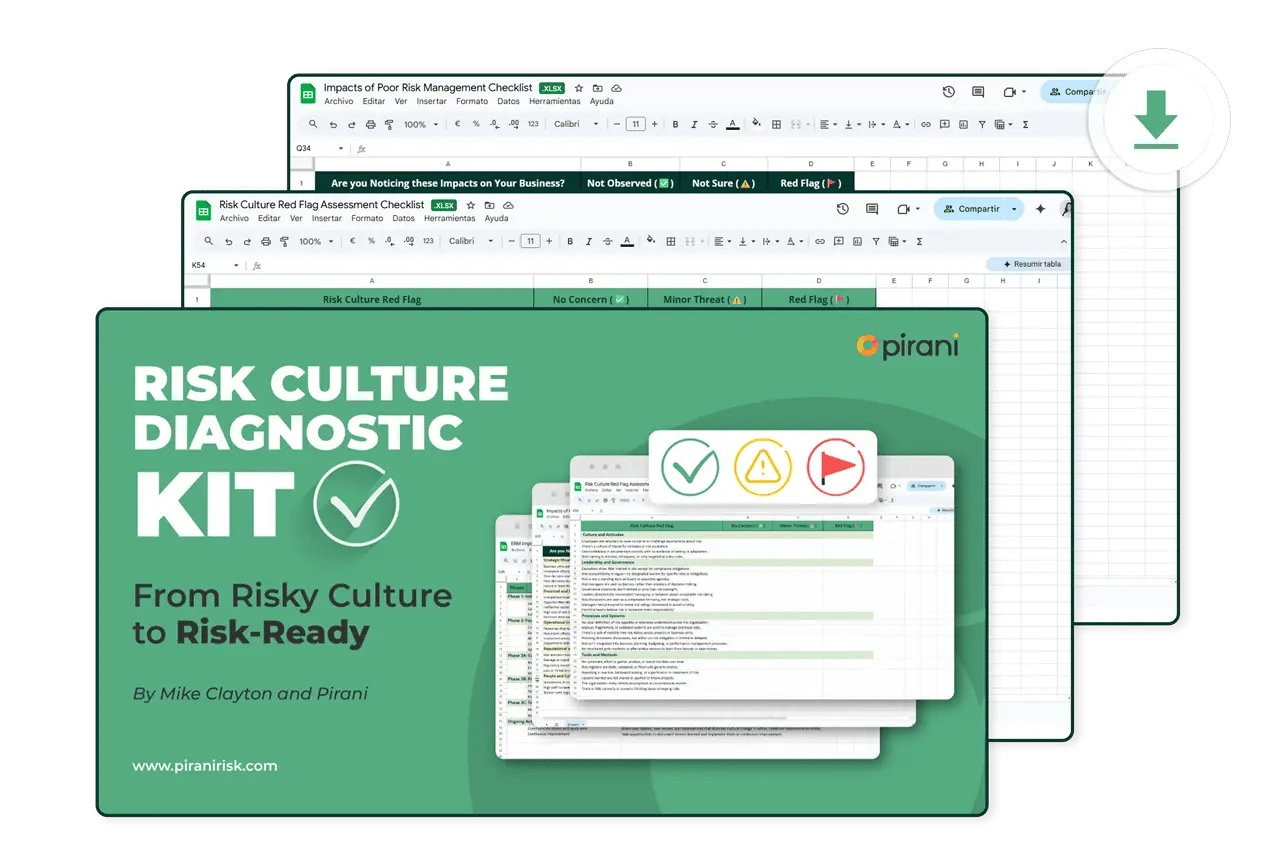Click the print icon in the toolbar
This screenshot has height=854, width=1280.
pos(264,241)
